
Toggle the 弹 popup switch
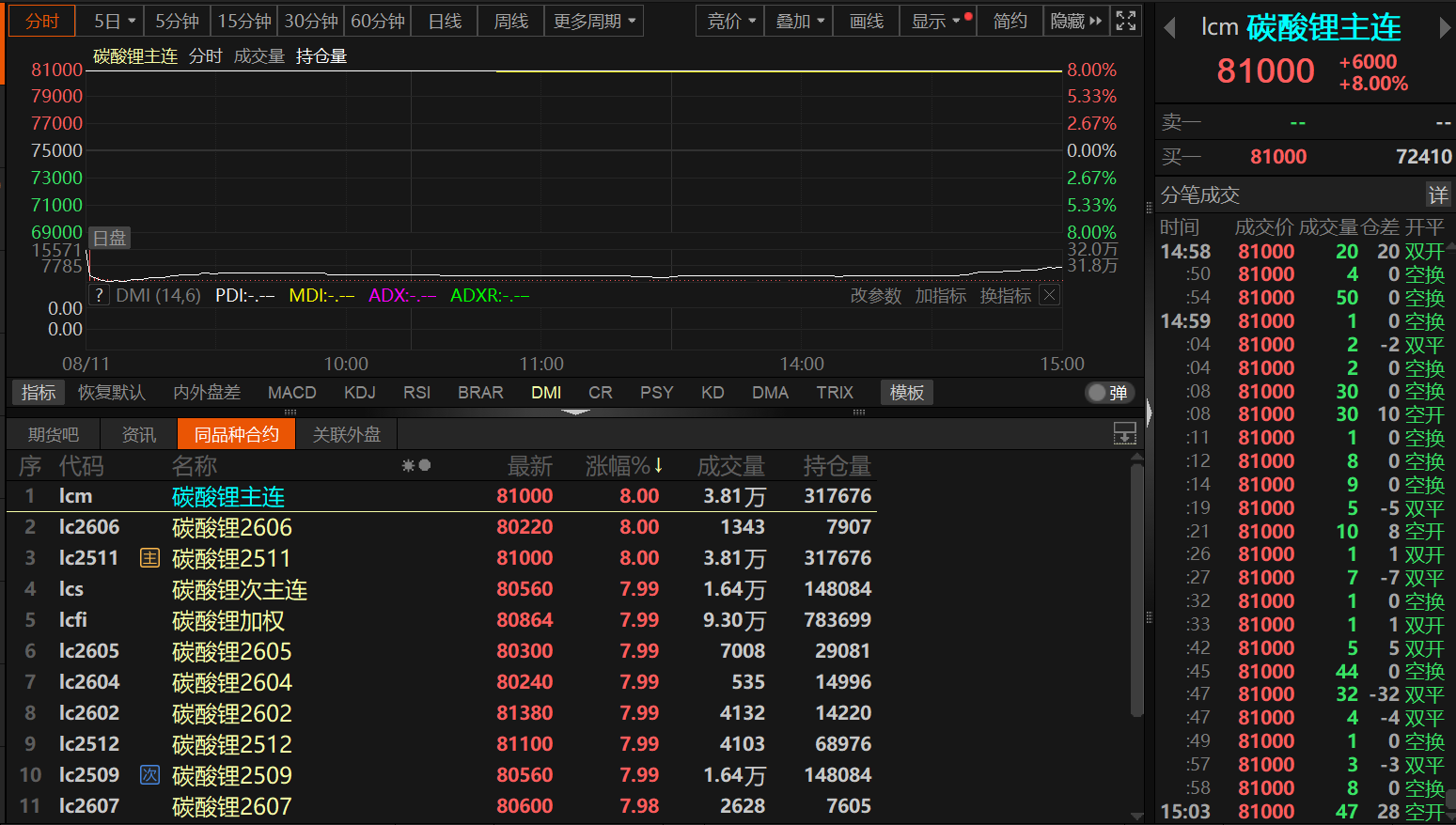(x=1109, y=393)
